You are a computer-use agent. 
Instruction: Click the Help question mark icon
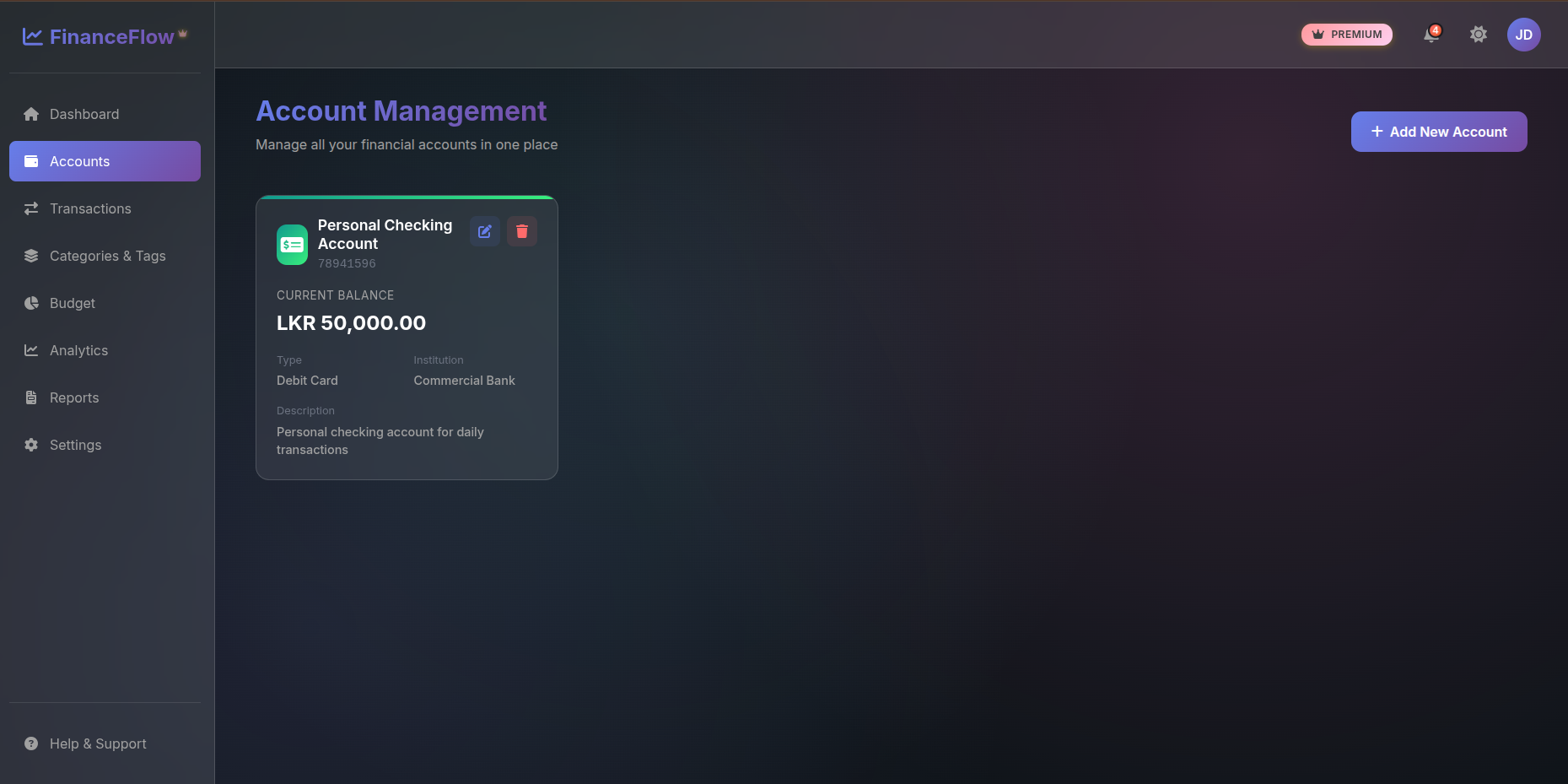pos(31,743)
